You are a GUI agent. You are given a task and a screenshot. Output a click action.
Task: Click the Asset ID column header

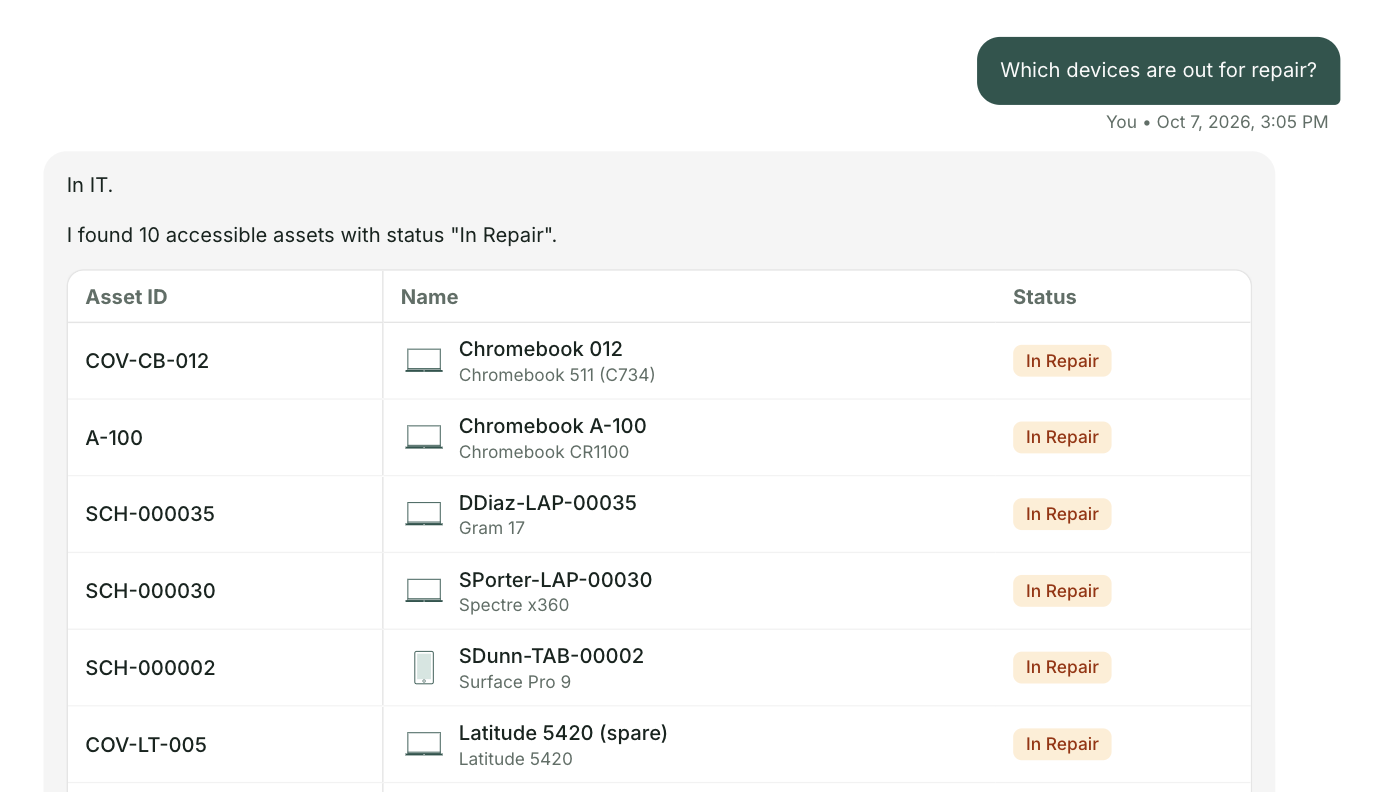[126, 297]
